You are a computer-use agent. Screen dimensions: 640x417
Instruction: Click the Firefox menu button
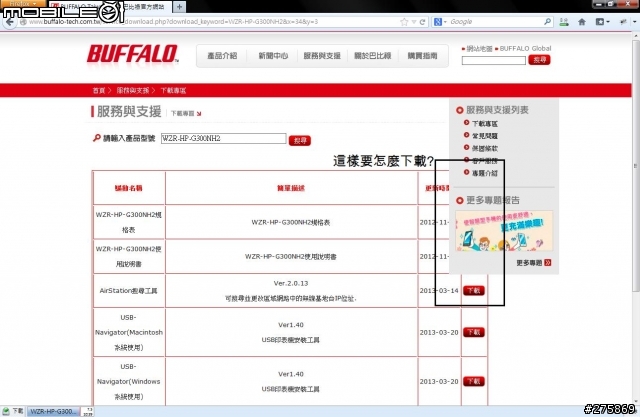click(22, 3)
